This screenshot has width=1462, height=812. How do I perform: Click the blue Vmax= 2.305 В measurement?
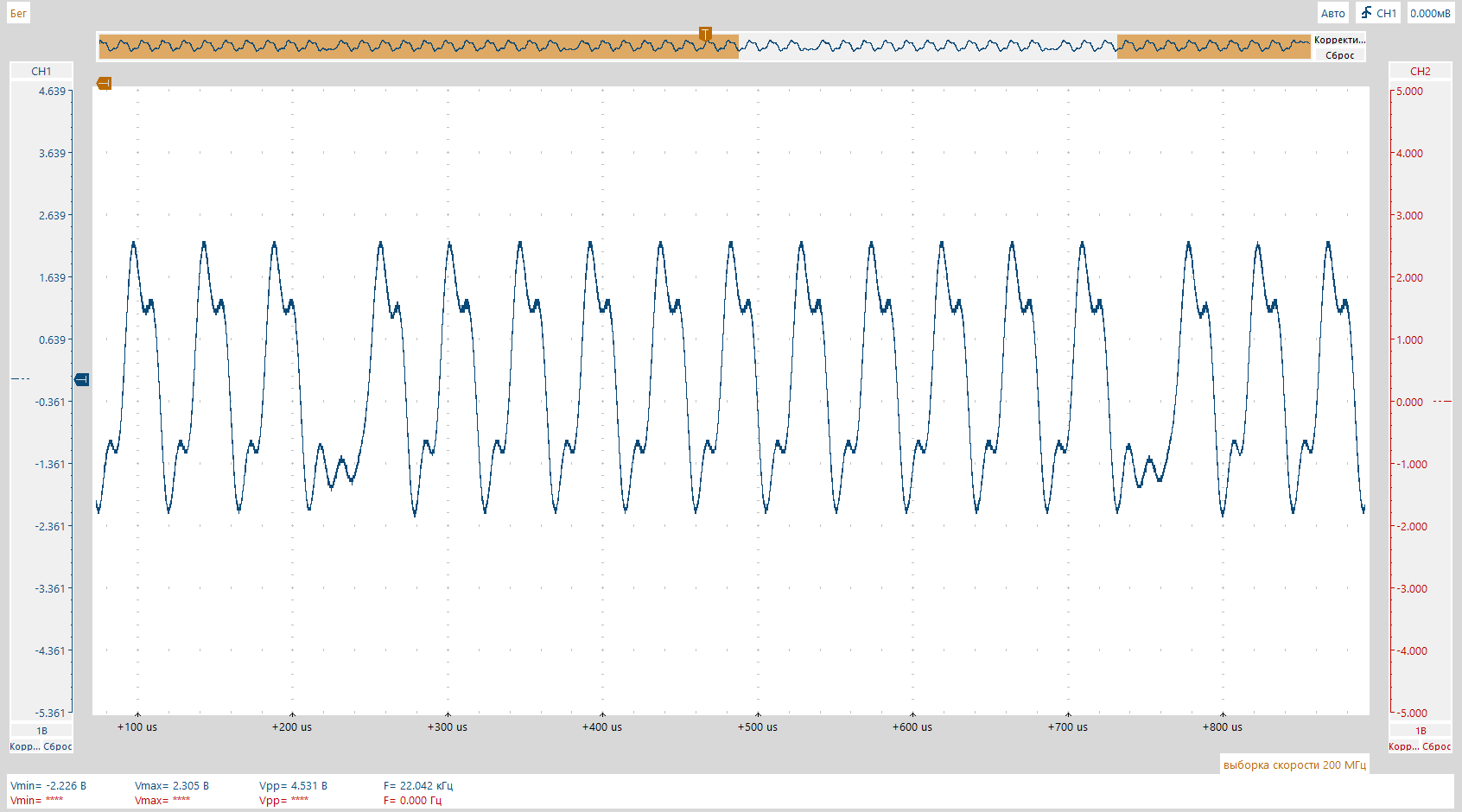pyautogui.click(x=172, y=785)
